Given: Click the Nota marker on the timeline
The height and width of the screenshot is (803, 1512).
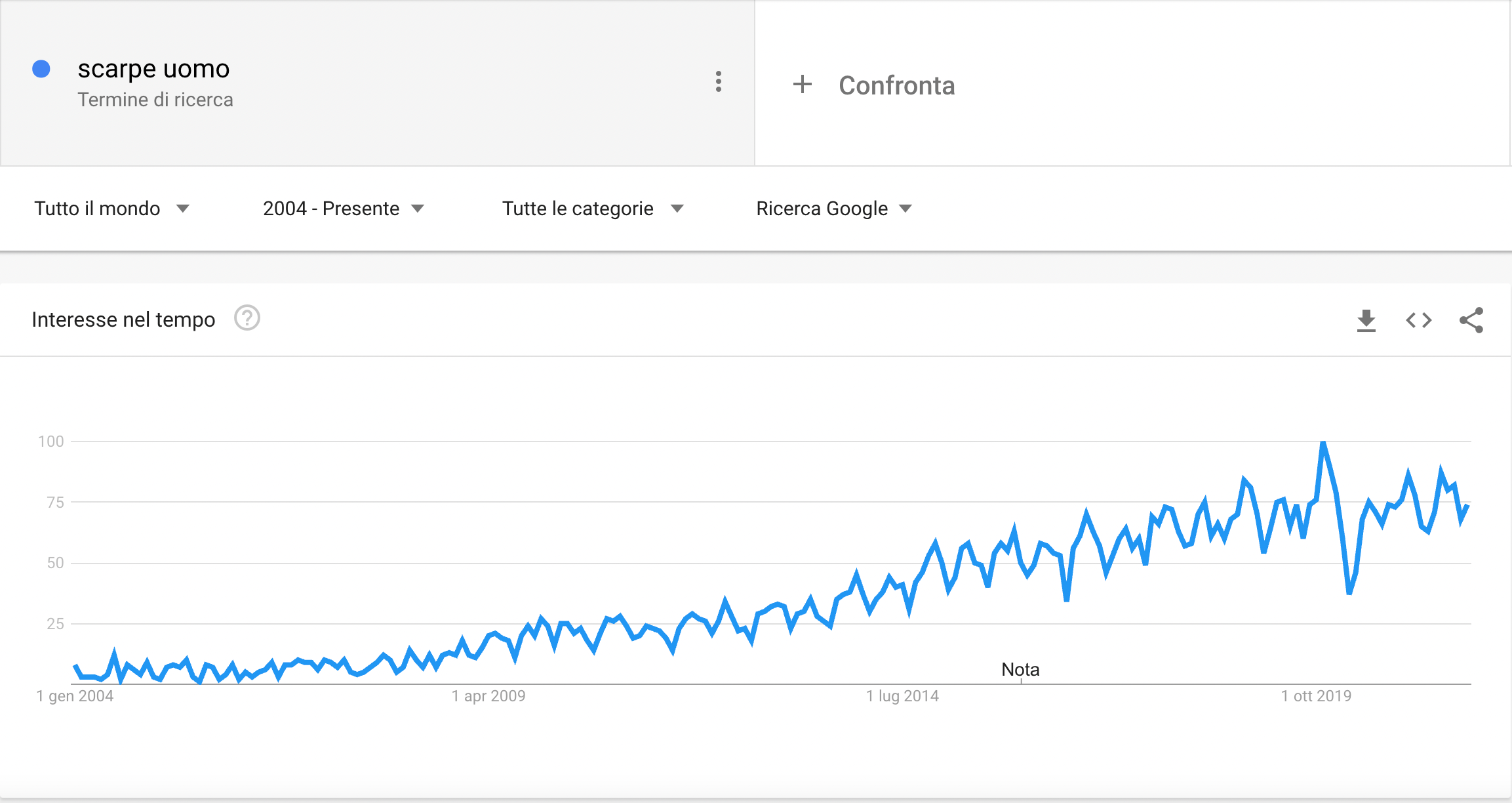Looking at the screenshot, I should pos(1020,670).
